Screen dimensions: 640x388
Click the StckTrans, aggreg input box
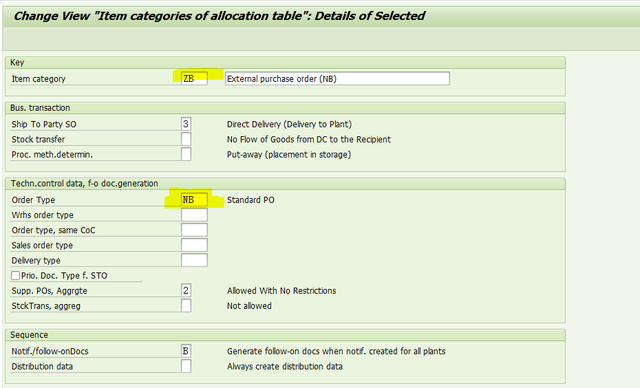(x=186, y=306)
